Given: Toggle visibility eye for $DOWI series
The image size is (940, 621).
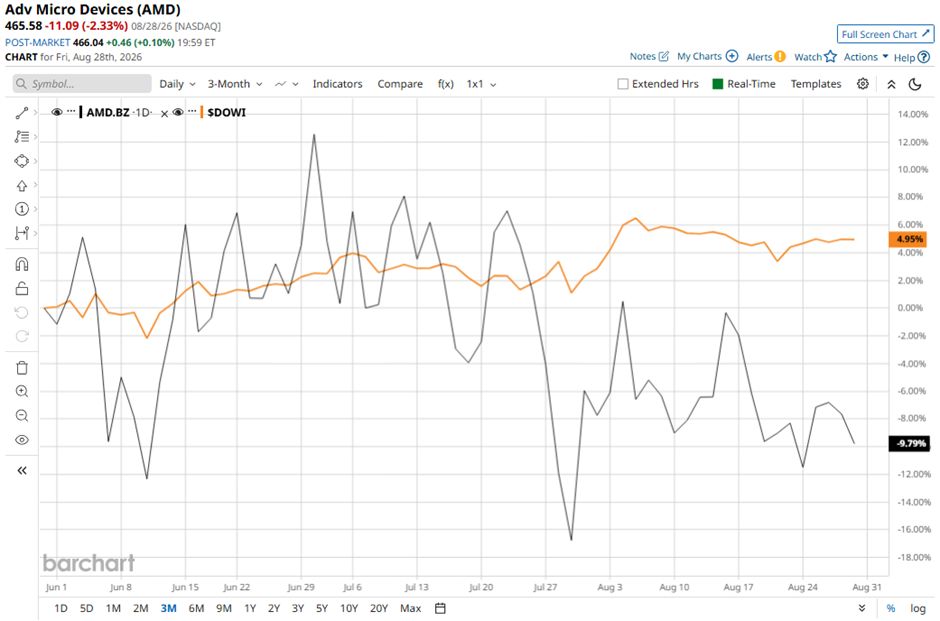Looking at the screenshot, I should click(178, 112).
